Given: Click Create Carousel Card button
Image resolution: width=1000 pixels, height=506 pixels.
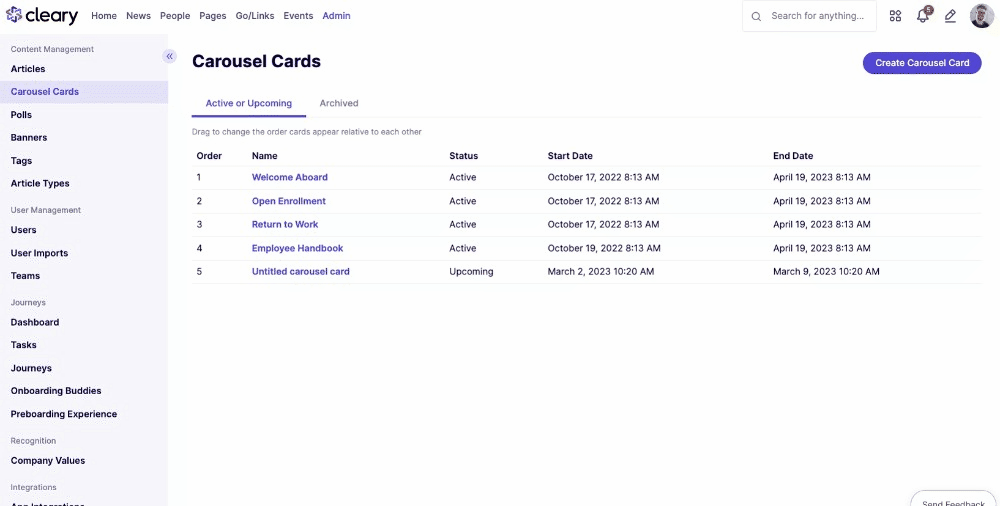Looking at the screenshot, I should (922, 63).
